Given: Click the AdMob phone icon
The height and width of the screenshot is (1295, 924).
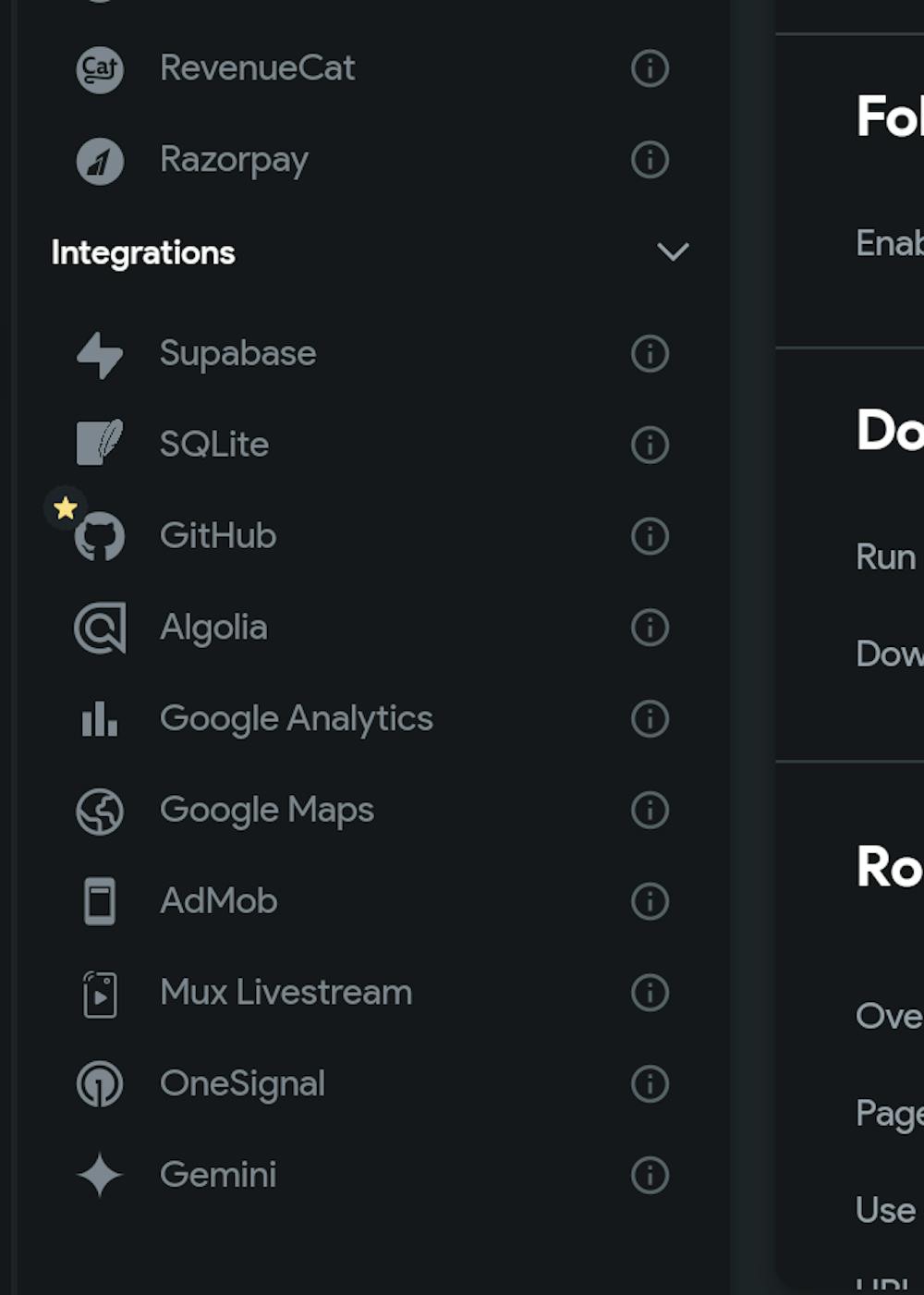Looking at the screenshot, I should (x=100, y=901).
